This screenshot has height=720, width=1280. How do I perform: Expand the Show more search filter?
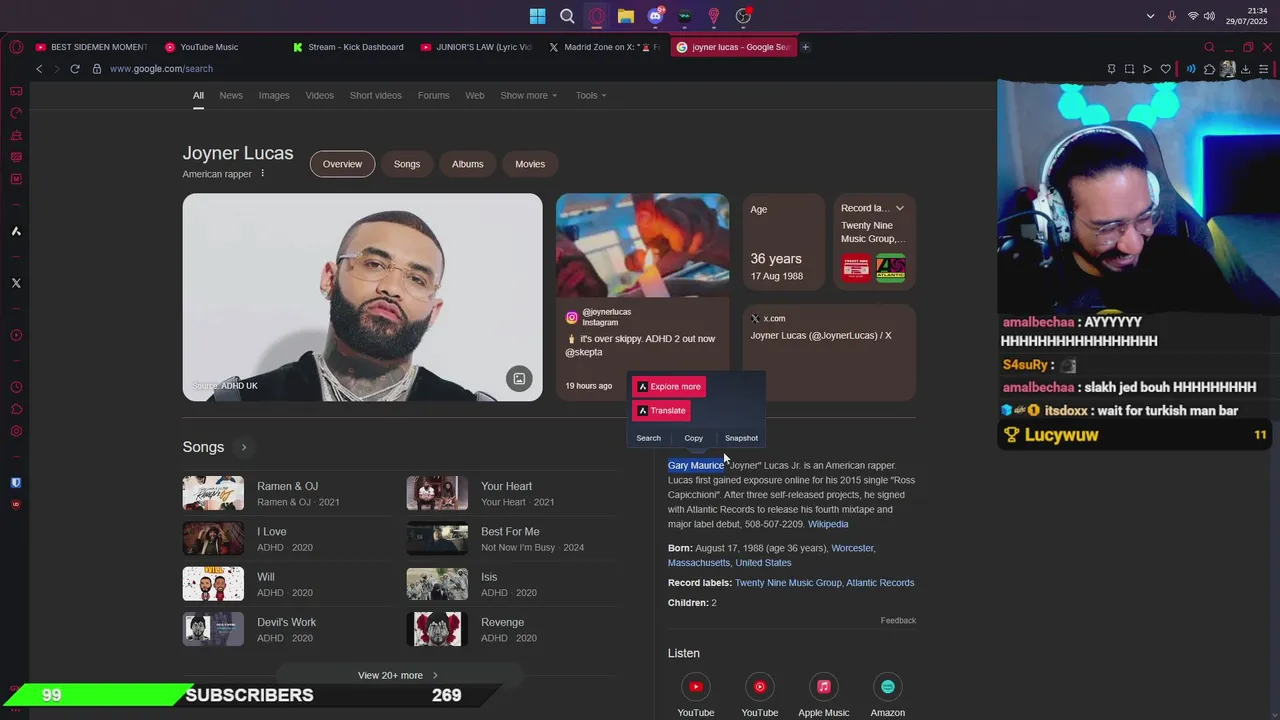click(x=528, y=95)
